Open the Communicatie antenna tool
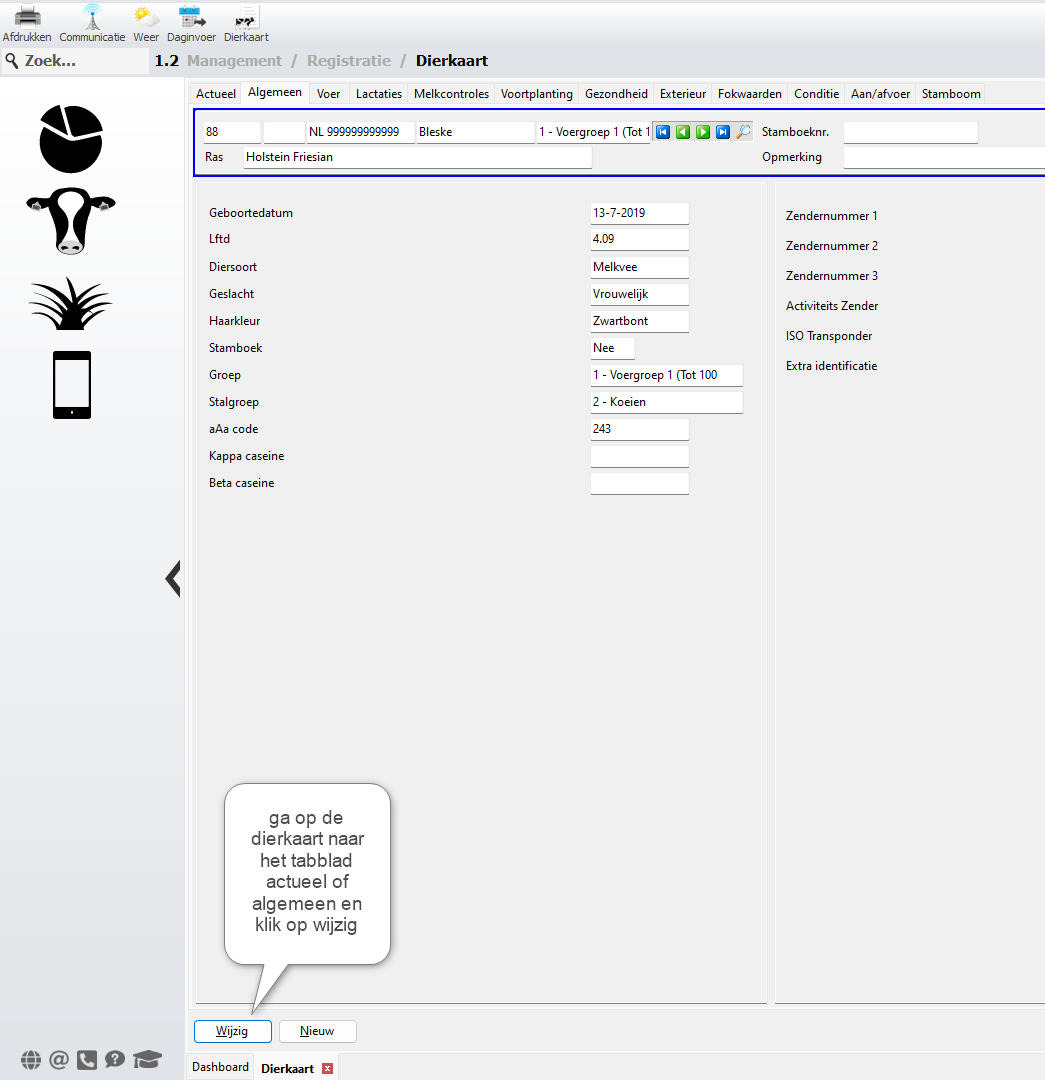The image size is (1045, 1080). (x=92, y=17)
